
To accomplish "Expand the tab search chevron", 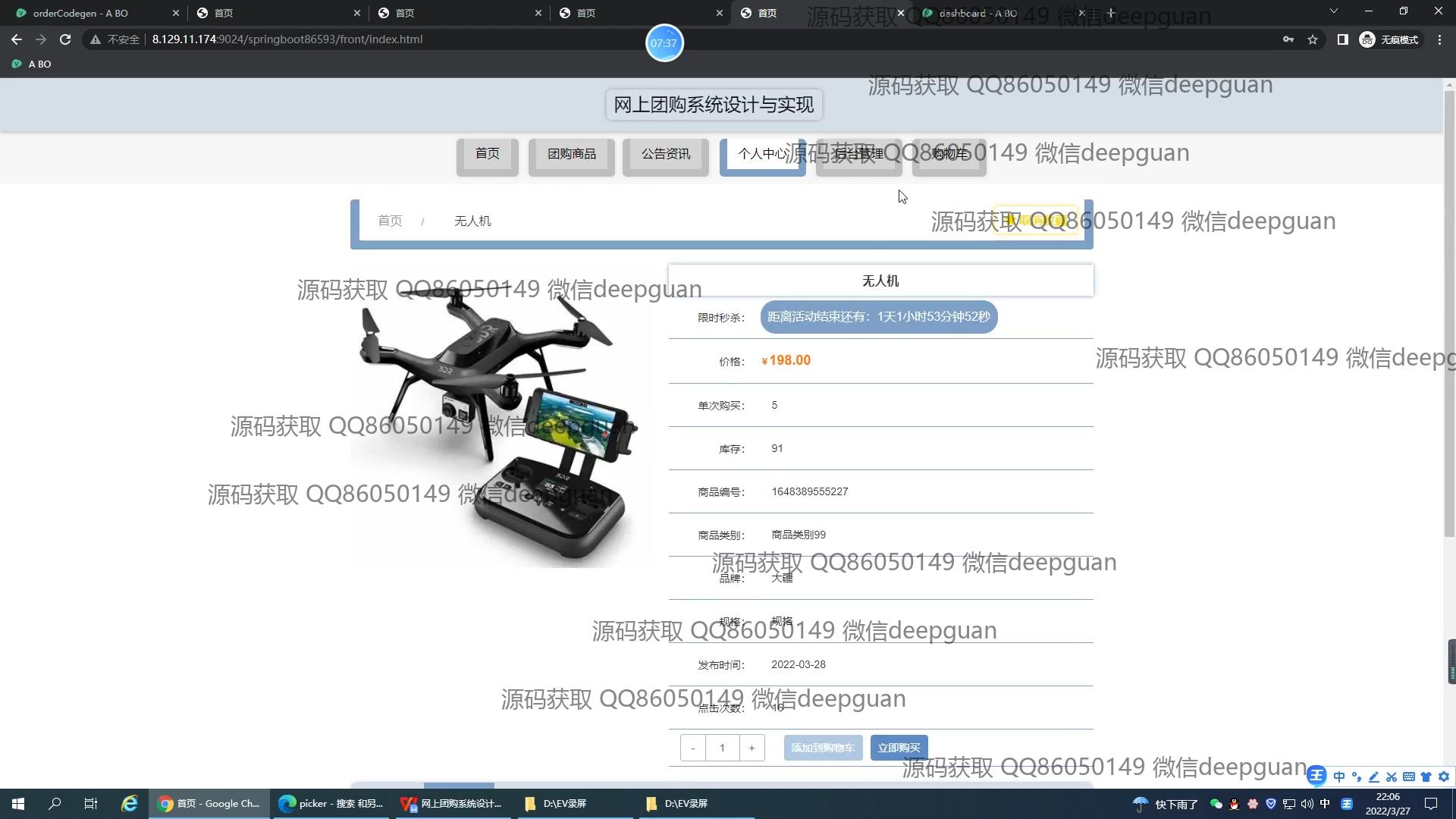I will [1333, 11].
